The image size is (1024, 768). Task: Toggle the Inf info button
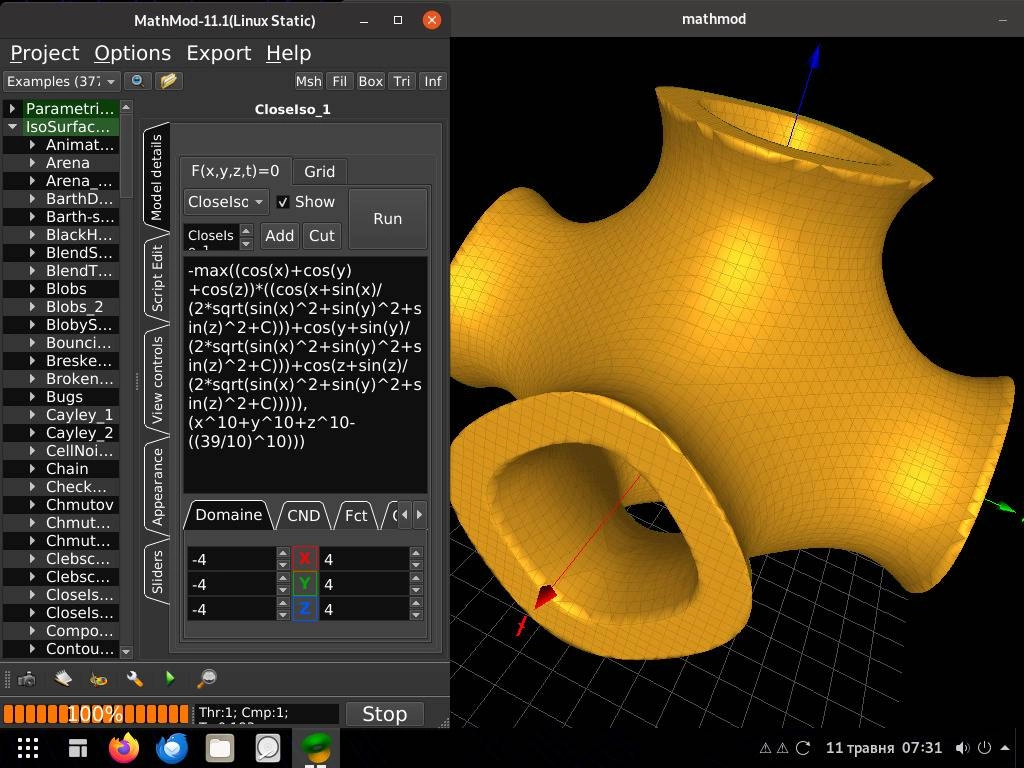433,81
